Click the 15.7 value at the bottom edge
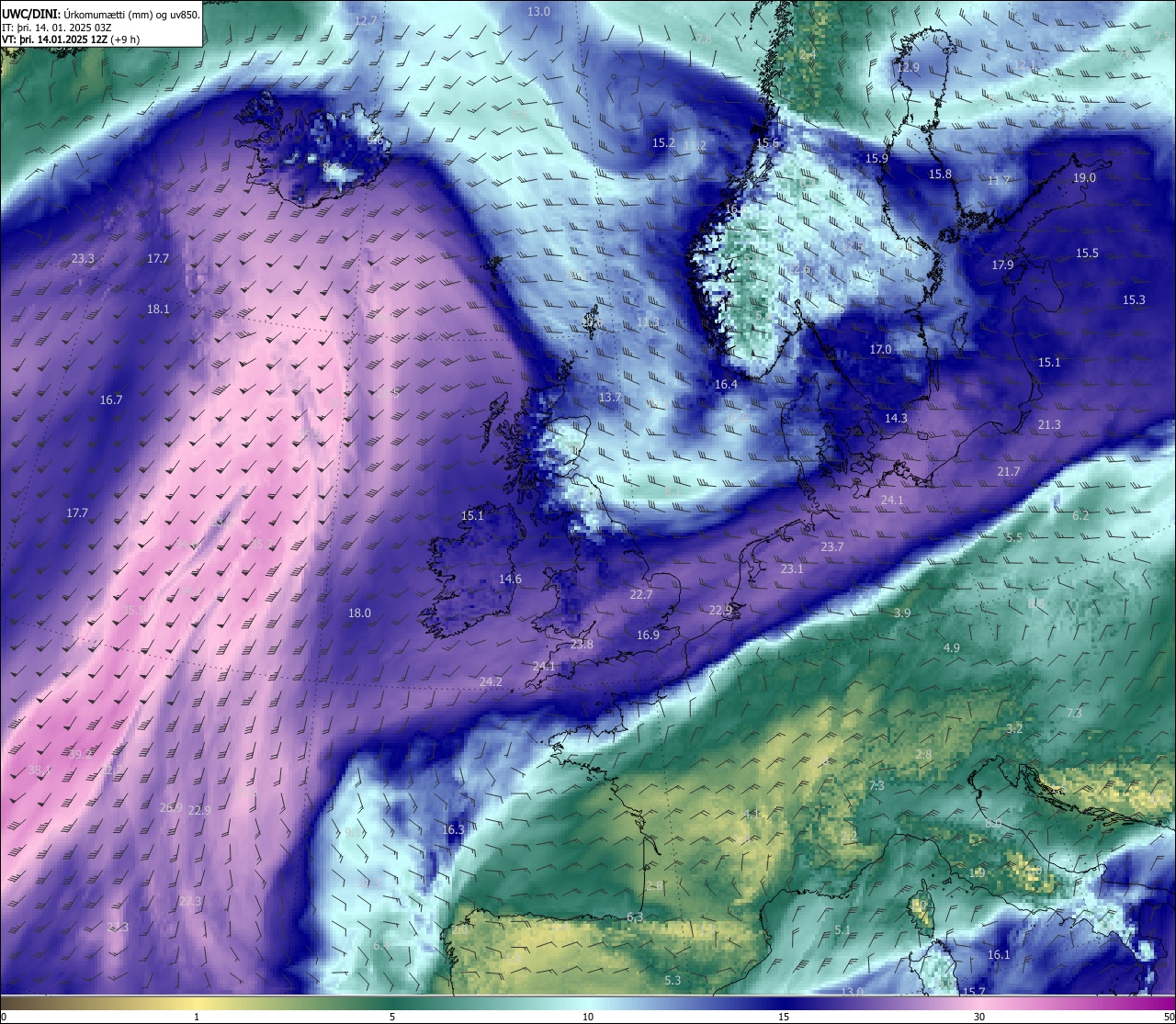Screen dimensions: 1176x1024 pos(974,993)
